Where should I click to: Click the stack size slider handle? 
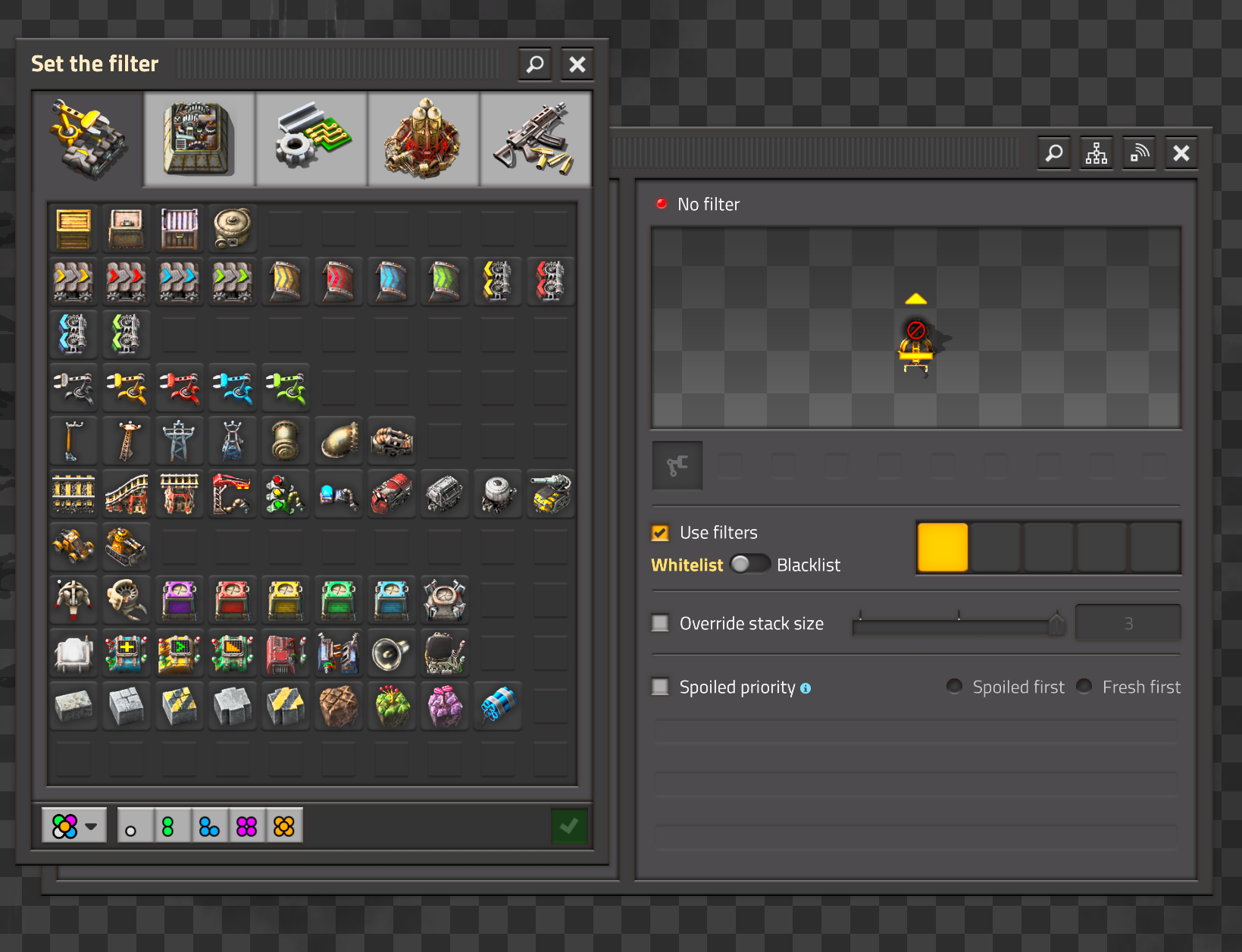coord(1056,624)
